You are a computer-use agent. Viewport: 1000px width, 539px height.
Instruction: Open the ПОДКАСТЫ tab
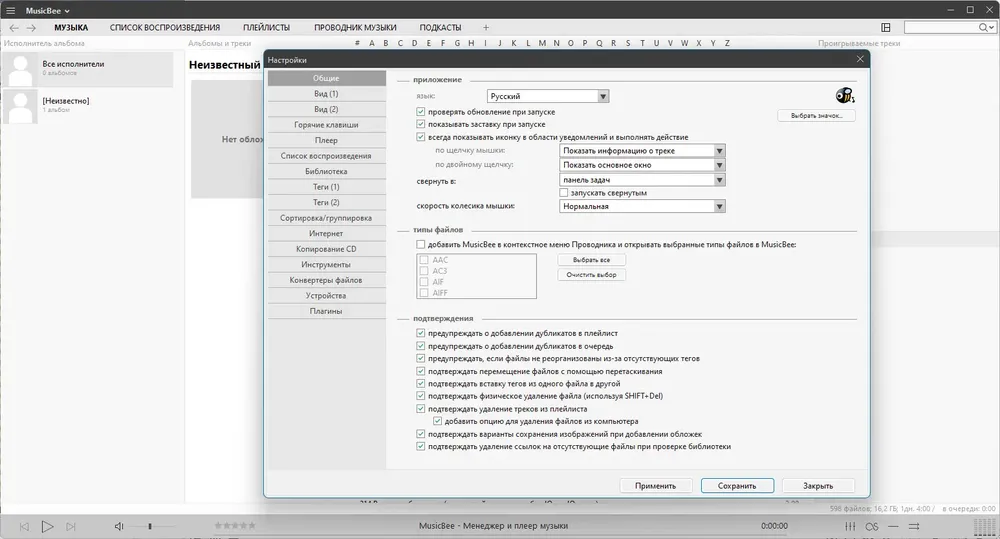point(440,27)
